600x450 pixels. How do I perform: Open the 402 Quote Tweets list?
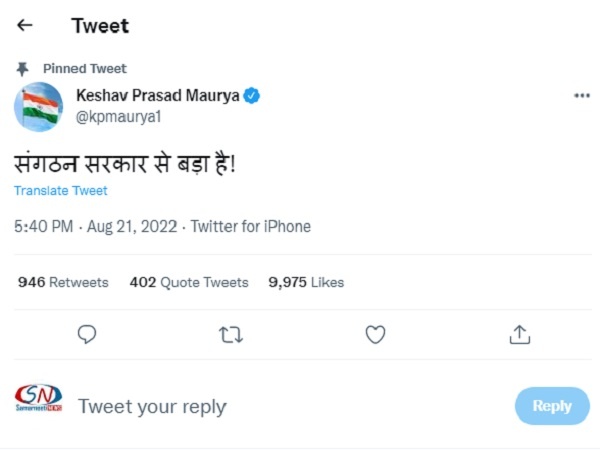tap(189, 282)
